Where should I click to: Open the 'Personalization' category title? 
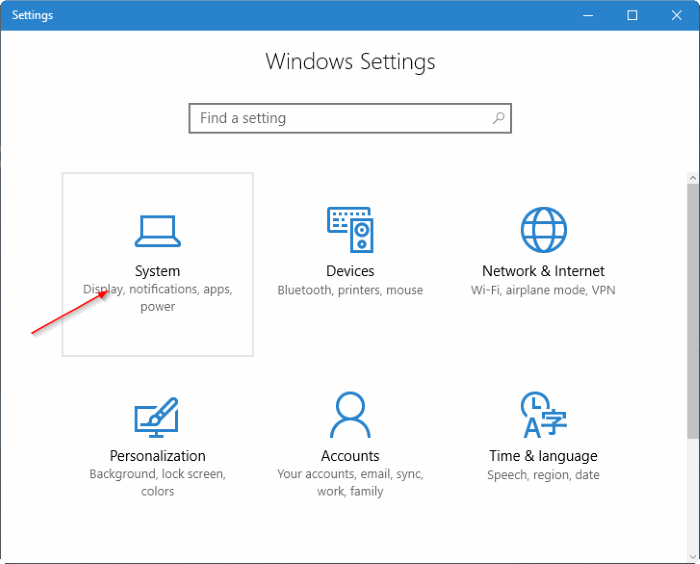tap(157, 456)
